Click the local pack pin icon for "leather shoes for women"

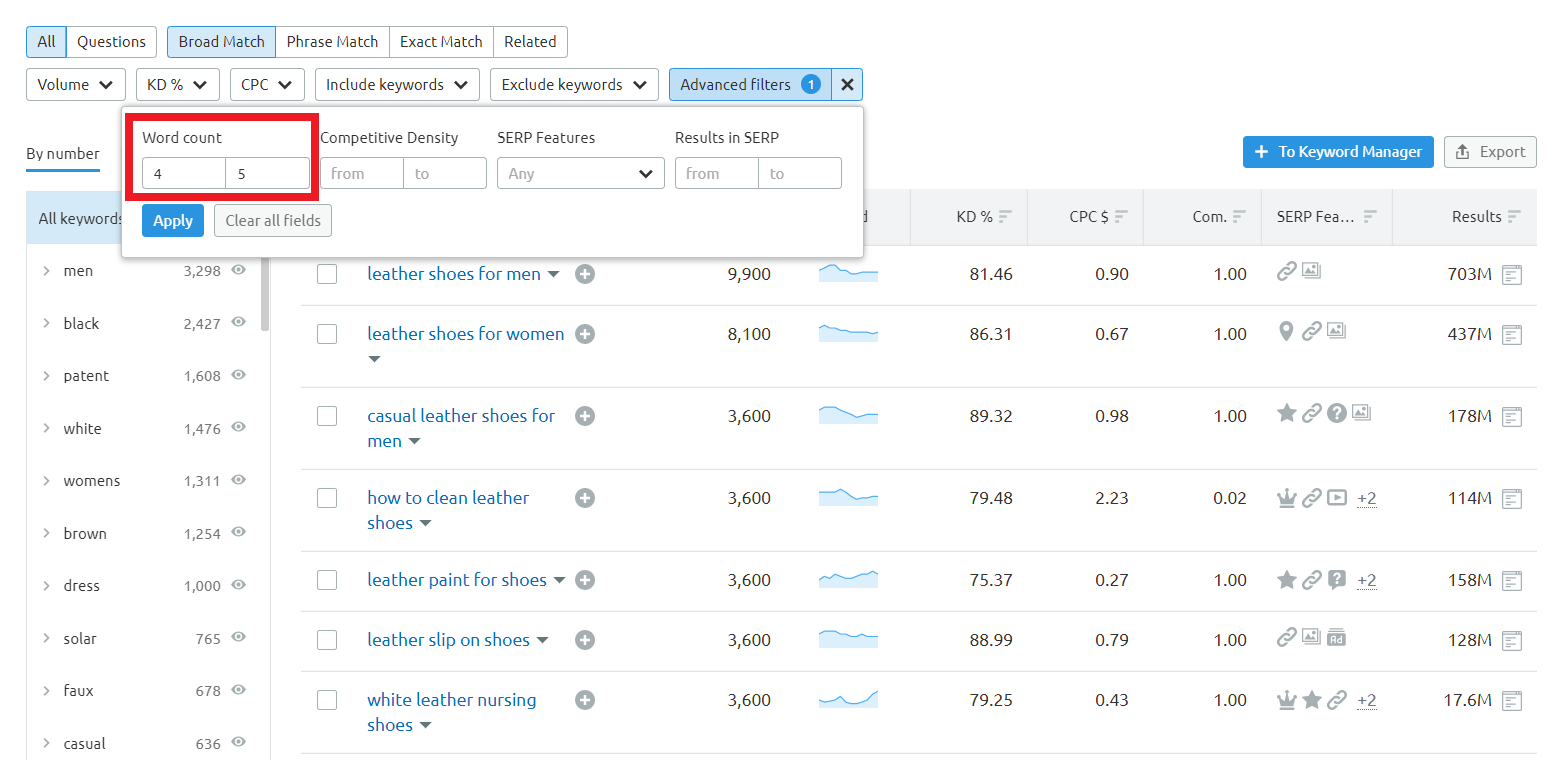1287,330
